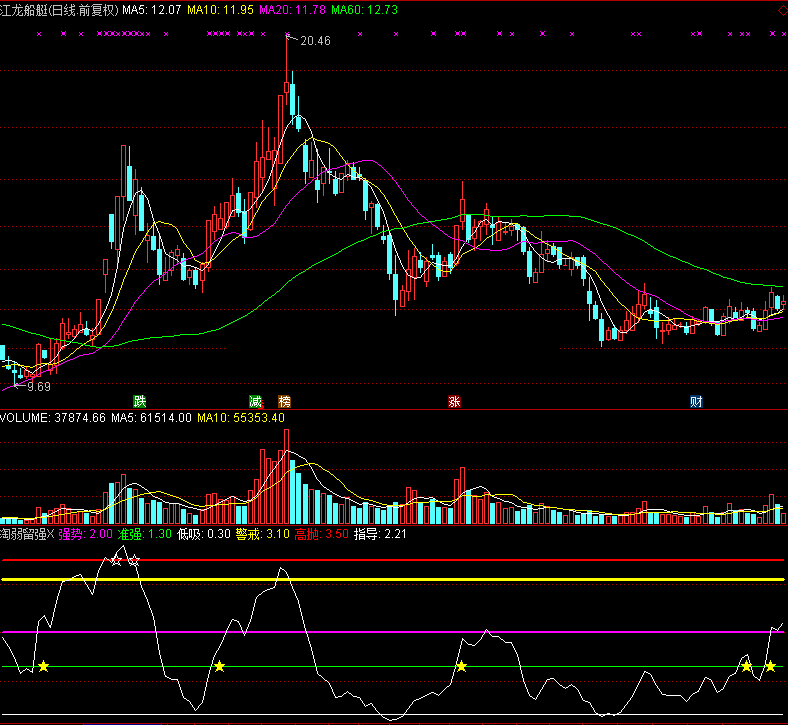Click the MA5: 12.07 price label
The width and height of the screenshot is (788, 725).
[151, 10]
